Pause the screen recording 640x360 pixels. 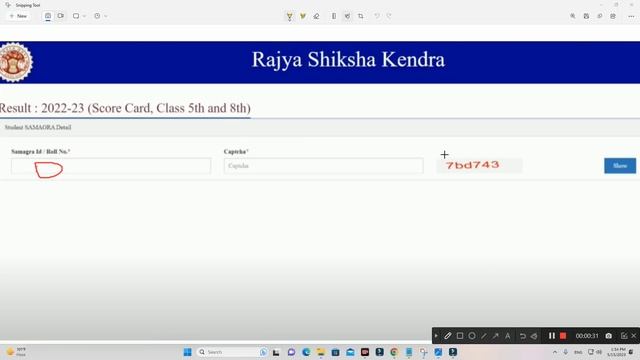(x=552, y=336)
